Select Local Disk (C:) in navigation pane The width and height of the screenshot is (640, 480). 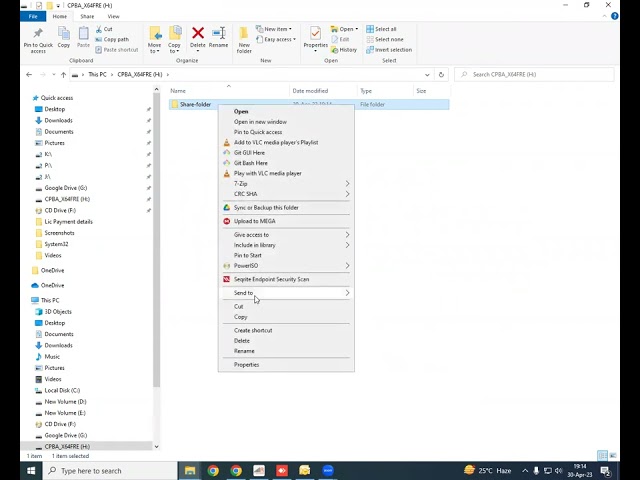(62, 390)
